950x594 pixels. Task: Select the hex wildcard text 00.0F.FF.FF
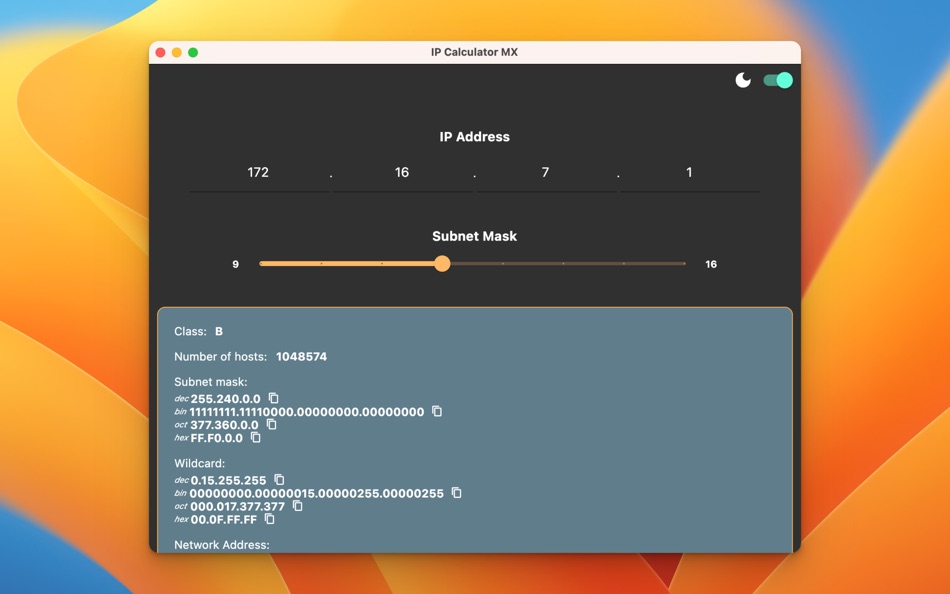pos(224,520)
